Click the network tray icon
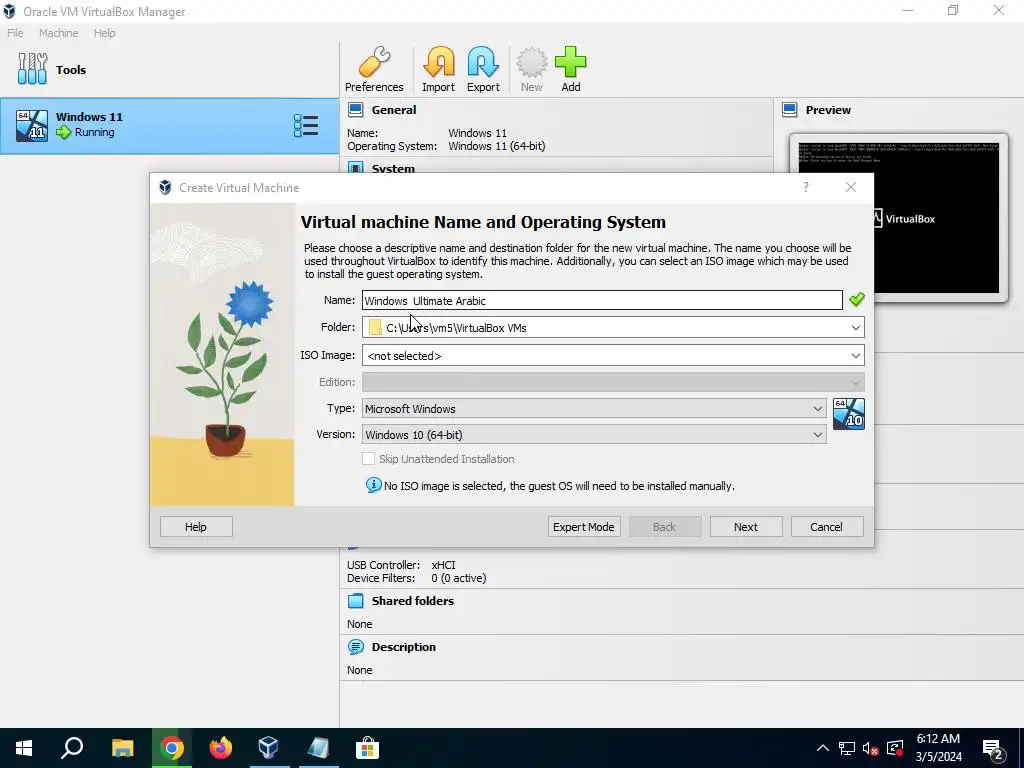Screen dimensions: 1024x768 [847, 748]
